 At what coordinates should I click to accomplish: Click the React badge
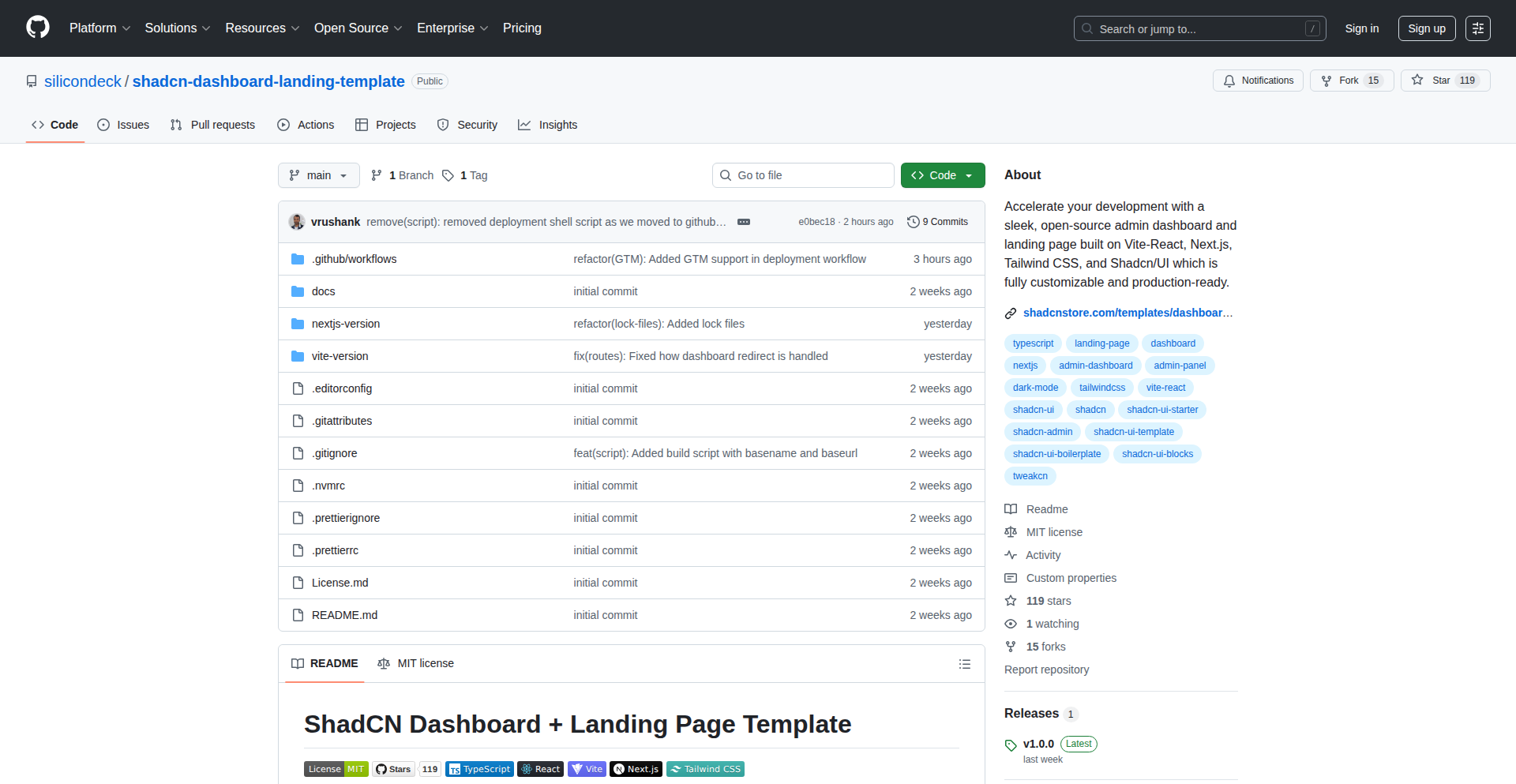pos(540,769)
